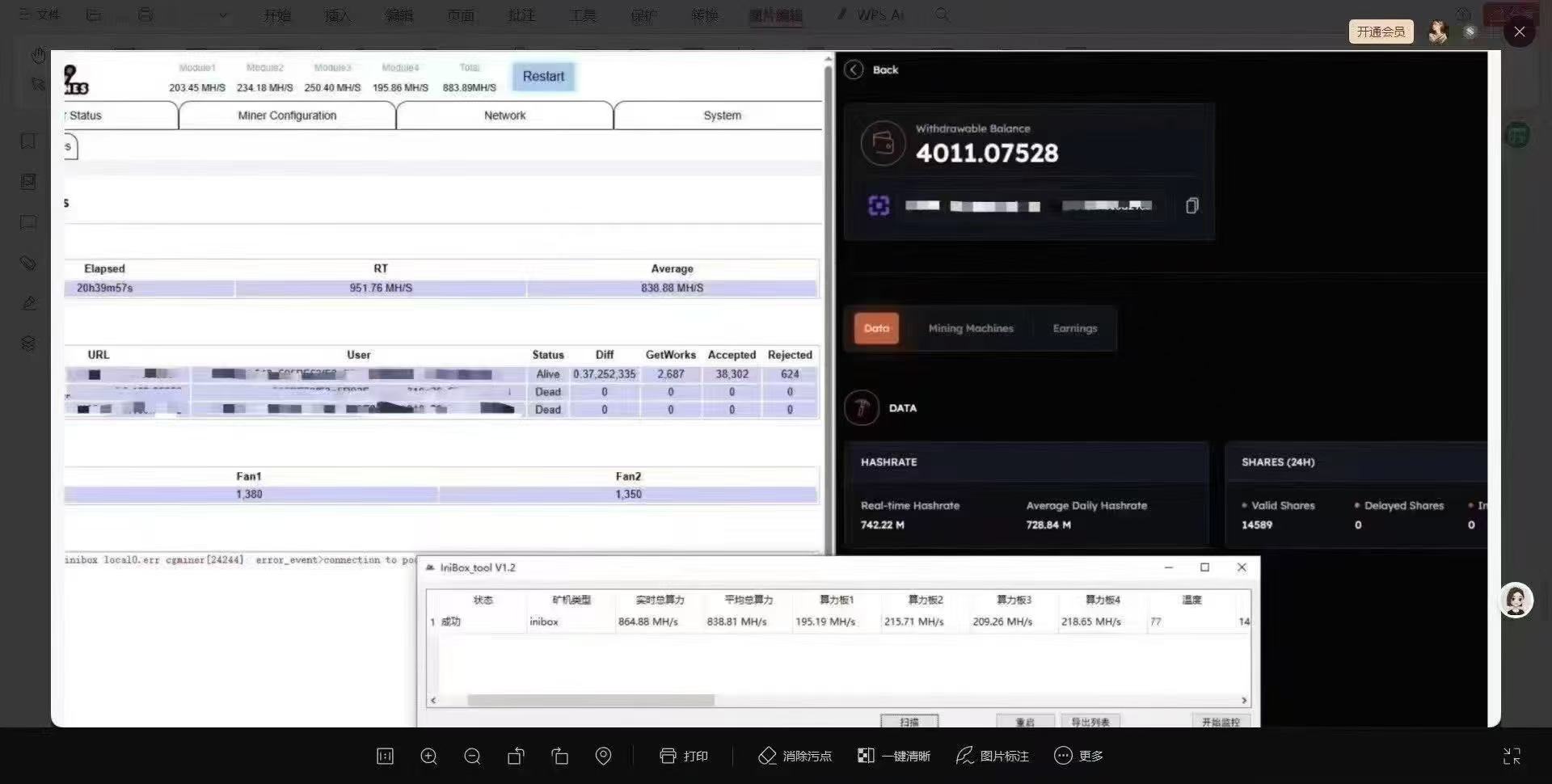The height and width of the screenshot is (784, 1552).
Task: Rotate image counterclockwise
Action: point(516,756)
